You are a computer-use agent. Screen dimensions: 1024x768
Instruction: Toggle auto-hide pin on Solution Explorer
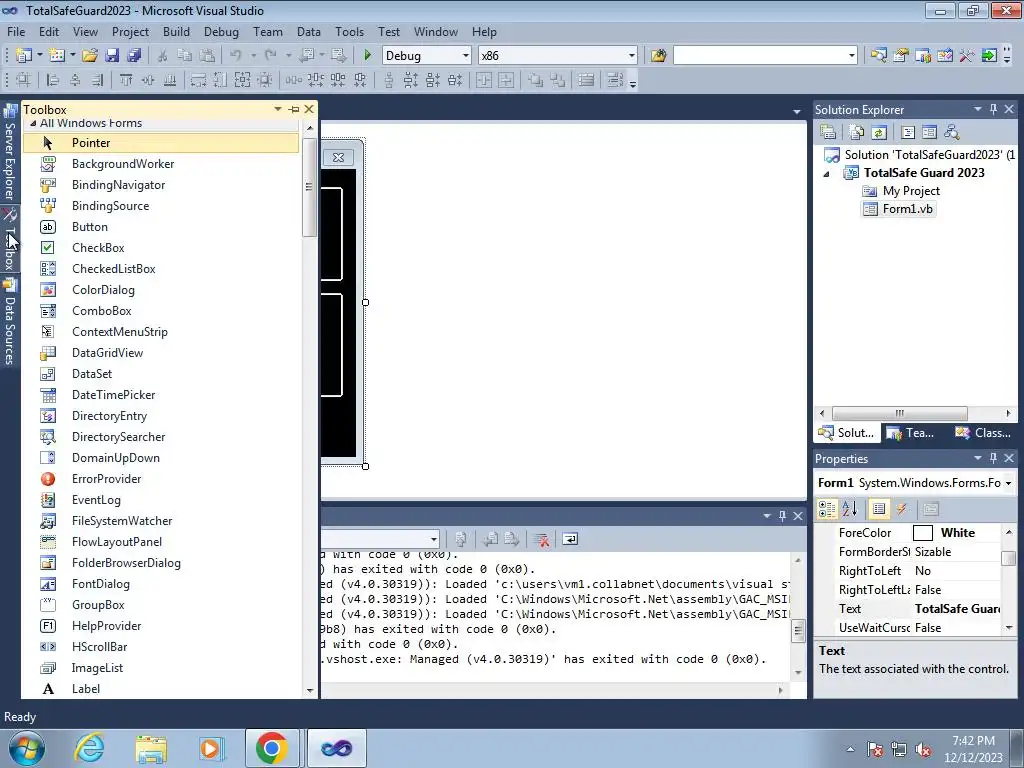pos(993,109)
